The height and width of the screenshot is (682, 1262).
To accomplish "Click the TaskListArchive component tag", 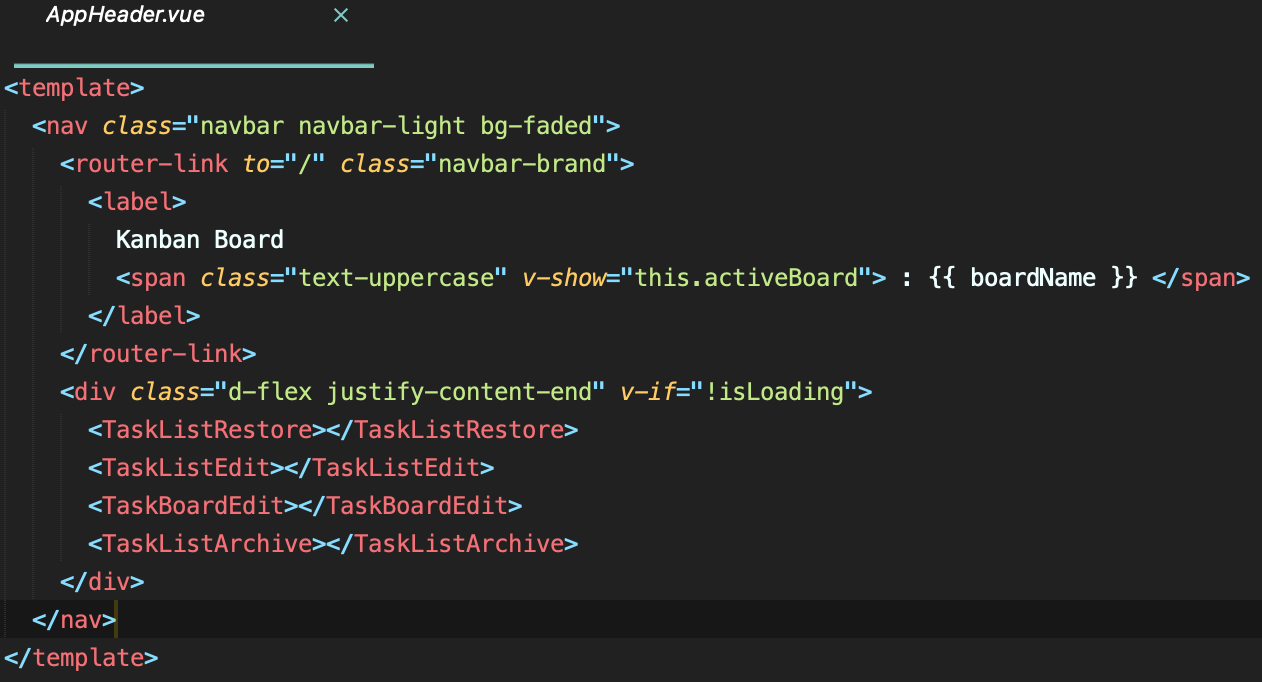I will (200, 543).
